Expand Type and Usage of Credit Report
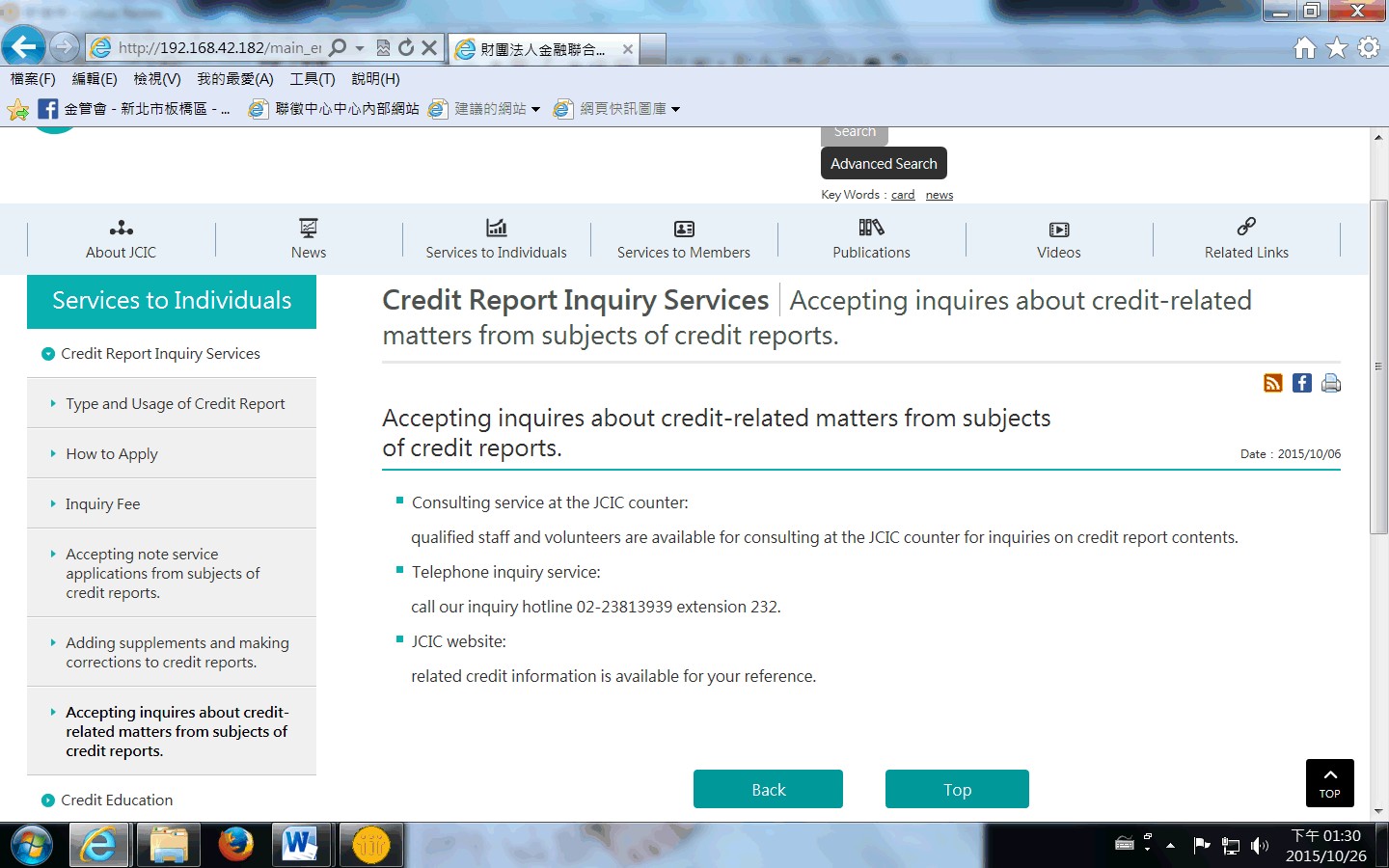Image resolution: width=1389 pixels, height=868 pixels. coord(175,404)
